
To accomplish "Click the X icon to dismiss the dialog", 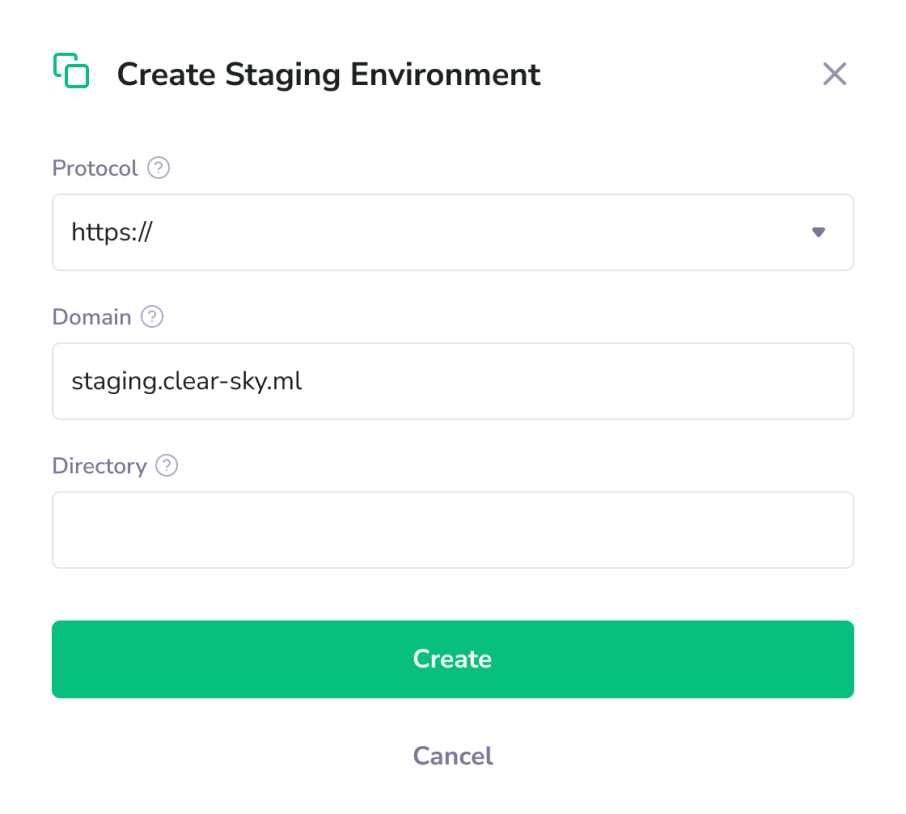I will (835, 73).
